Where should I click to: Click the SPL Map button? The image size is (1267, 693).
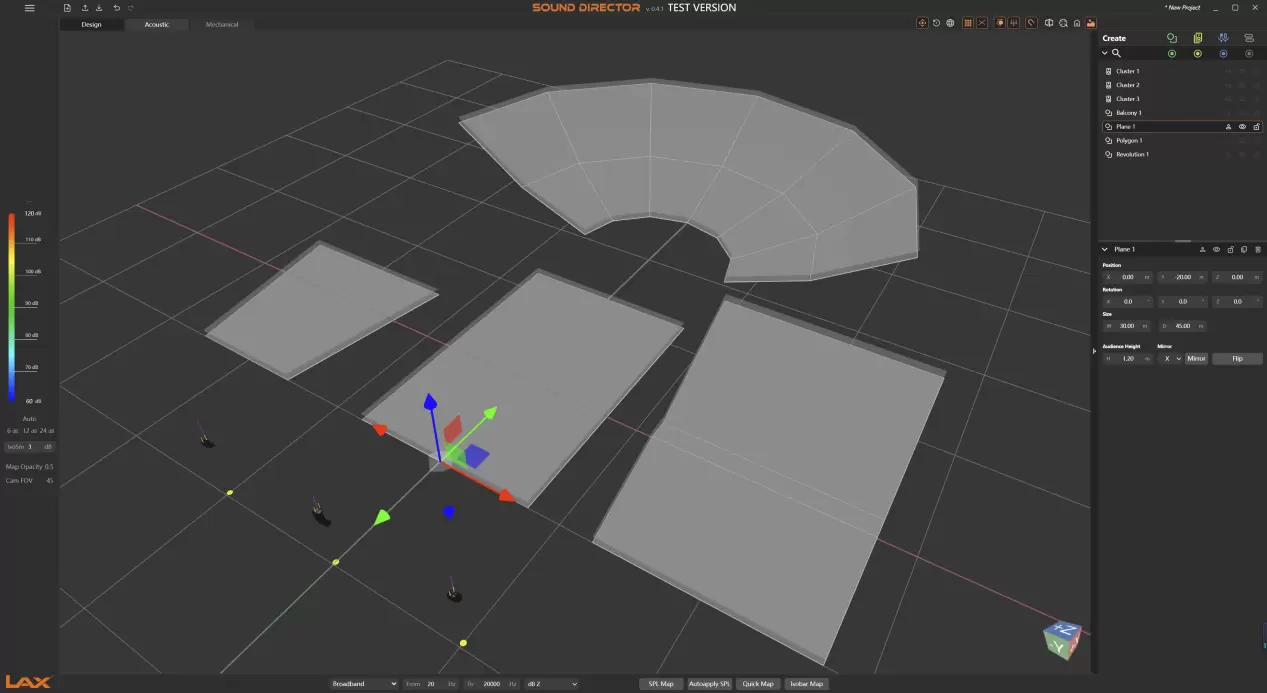[661, 684]
